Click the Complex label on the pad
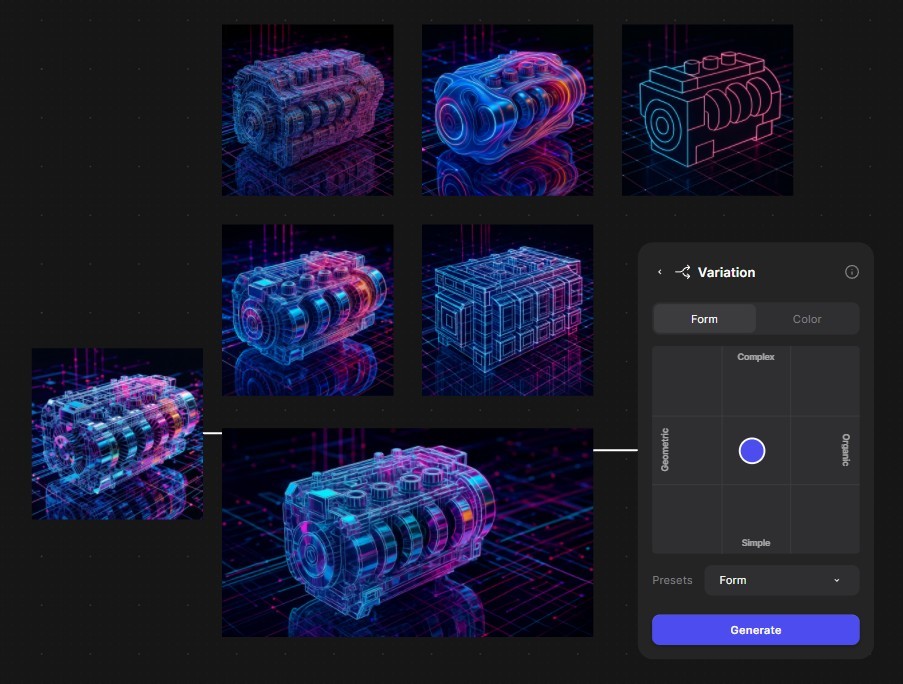 756,357
